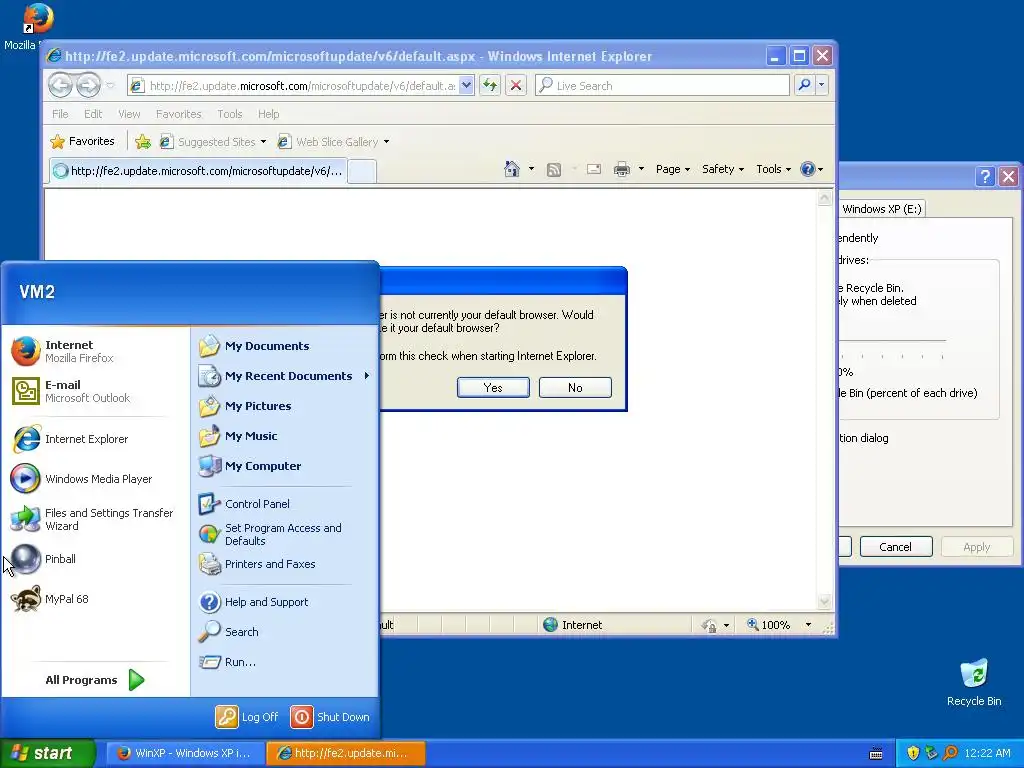Click Add to Favorites Bar icon
1024x768 pixels.
pos(143,142)
